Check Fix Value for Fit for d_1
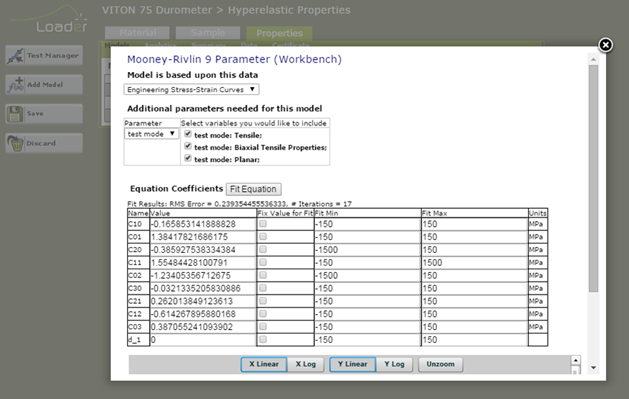This screenshot has height=399, width=629. tap(263, 339)
